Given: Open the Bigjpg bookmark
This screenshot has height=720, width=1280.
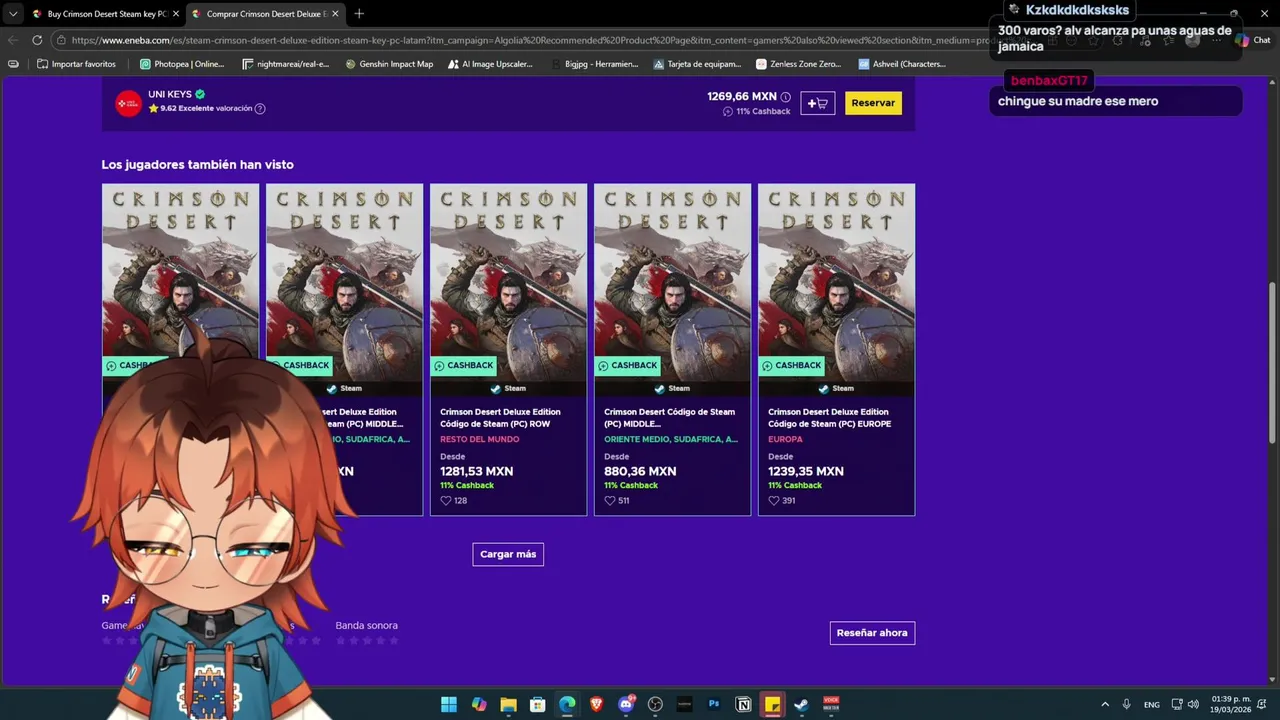Looking at the screenshot, I should 595,64.
